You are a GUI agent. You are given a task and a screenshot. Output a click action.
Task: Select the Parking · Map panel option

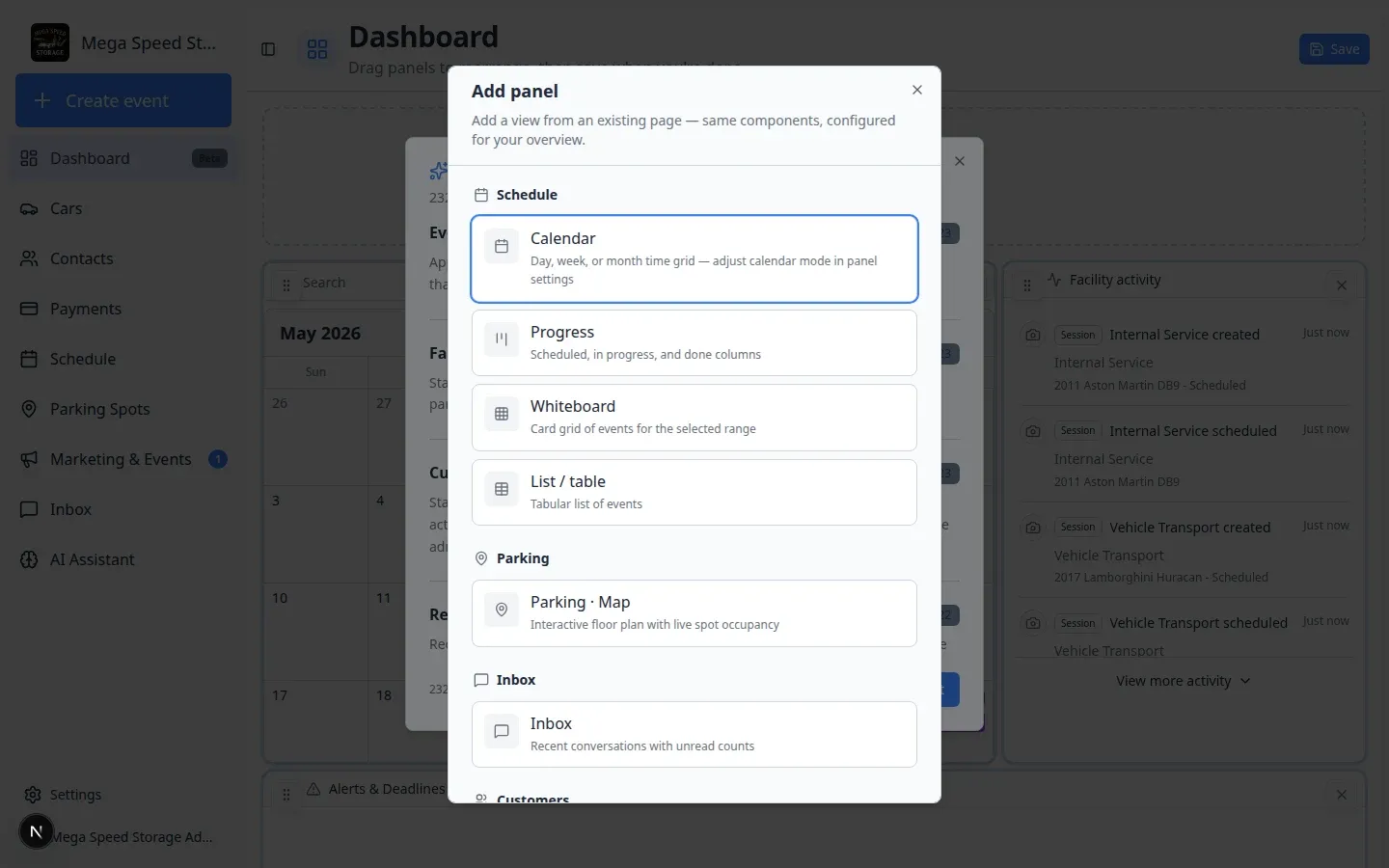click(694, 613)
